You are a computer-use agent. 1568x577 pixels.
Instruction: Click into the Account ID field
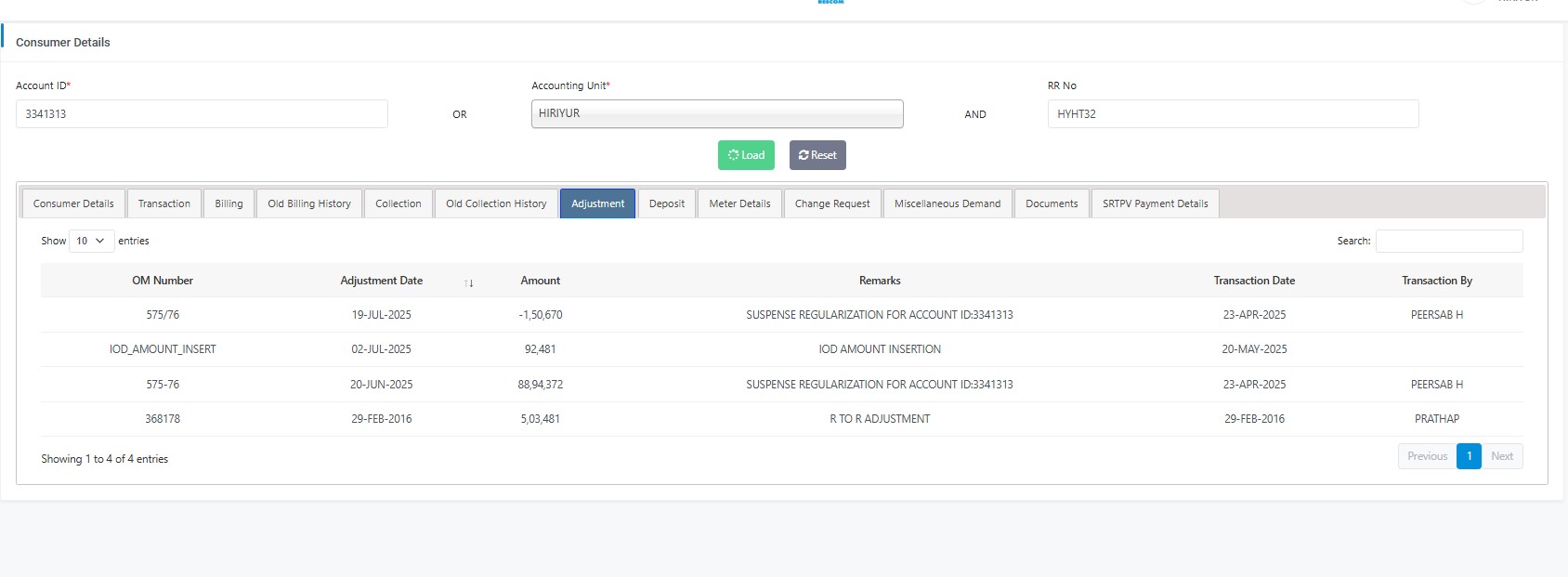202,113
